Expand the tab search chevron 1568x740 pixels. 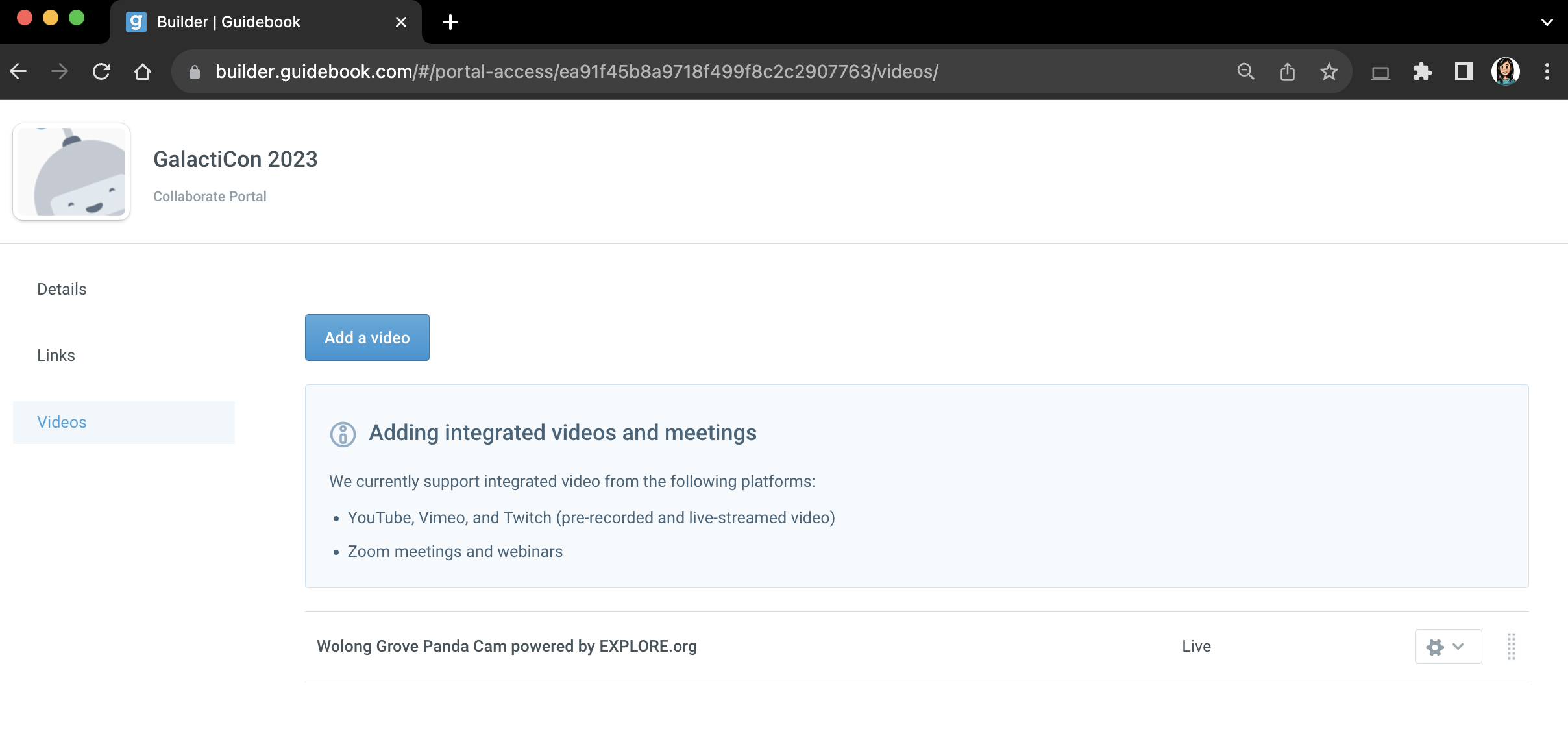click(1547, 22)
